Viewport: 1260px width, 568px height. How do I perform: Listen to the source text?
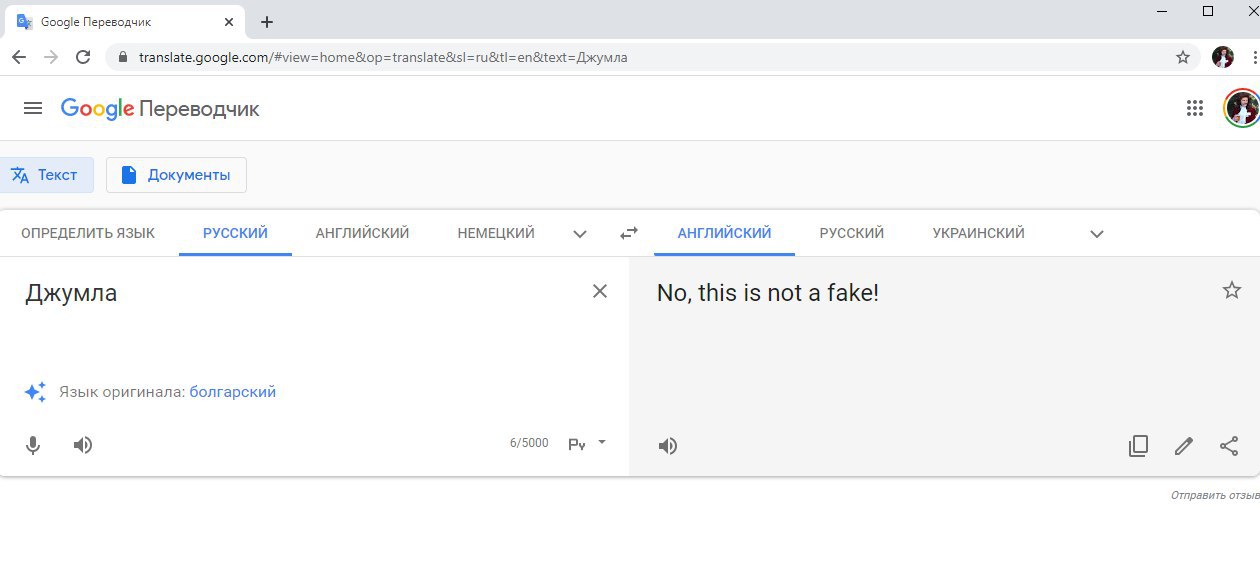[x=83, y=445]
